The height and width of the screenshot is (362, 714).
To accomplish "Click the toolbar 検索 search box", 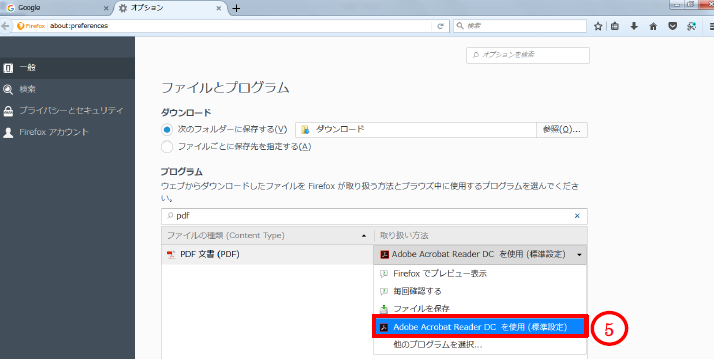I will tap(520, 26).
